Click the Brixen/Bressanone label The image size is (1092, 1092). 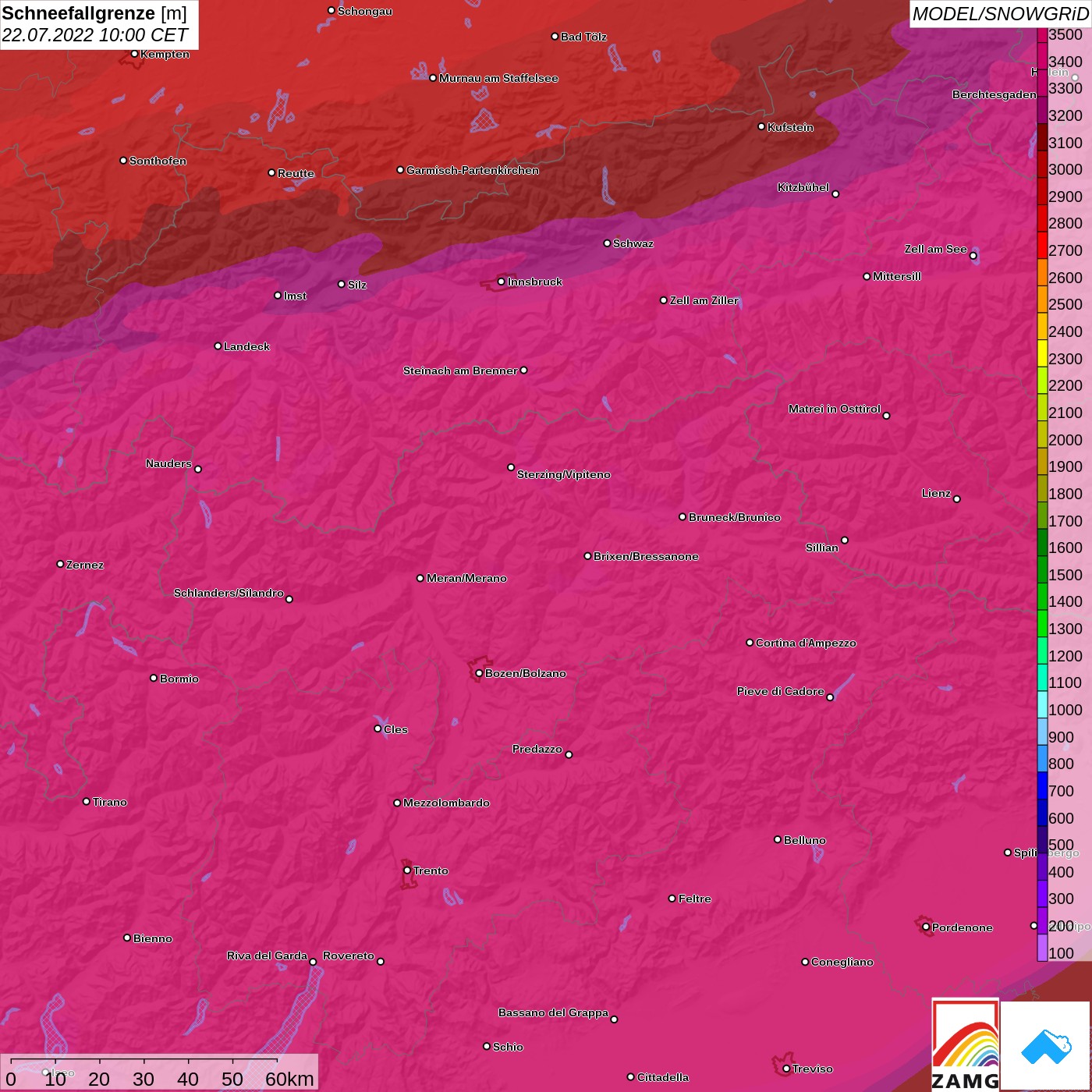coord(646,556)
